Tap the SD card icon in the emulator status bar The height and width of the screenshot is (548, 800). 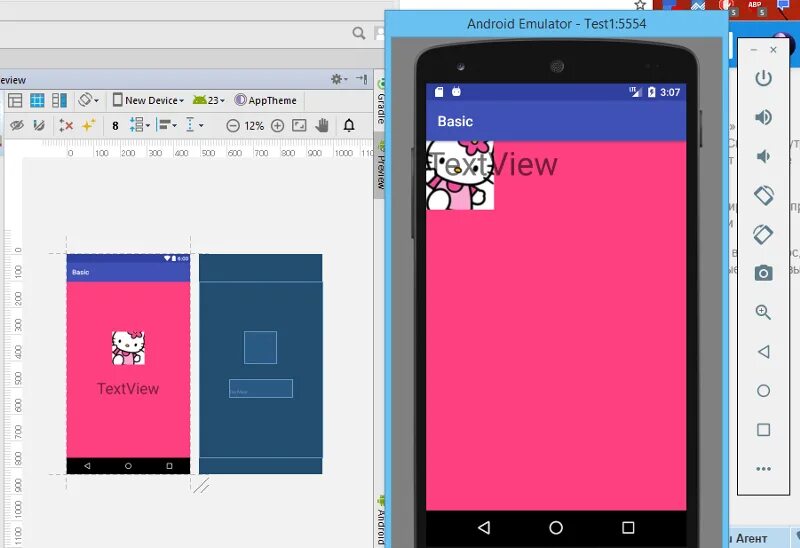(x=439, y=91)
